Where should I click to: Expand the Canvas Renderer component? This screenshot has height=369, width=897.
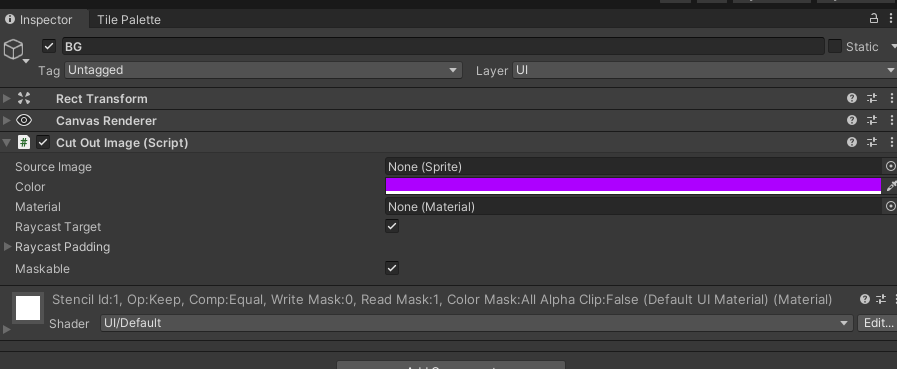coord(7,120)
